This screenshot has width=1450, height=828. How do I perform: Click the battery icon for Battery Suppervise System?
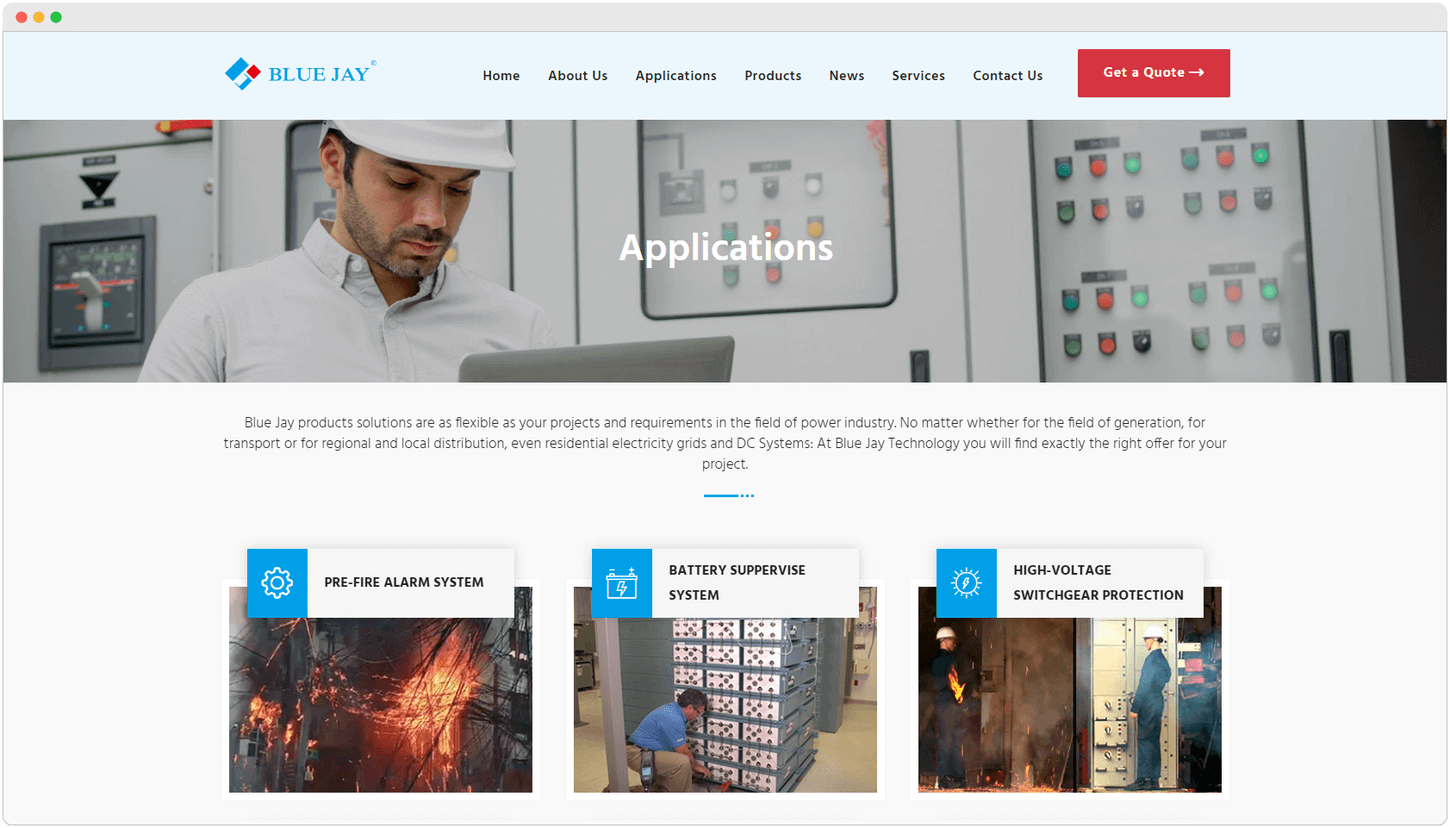pyautogui.click(x=622, y=583)
